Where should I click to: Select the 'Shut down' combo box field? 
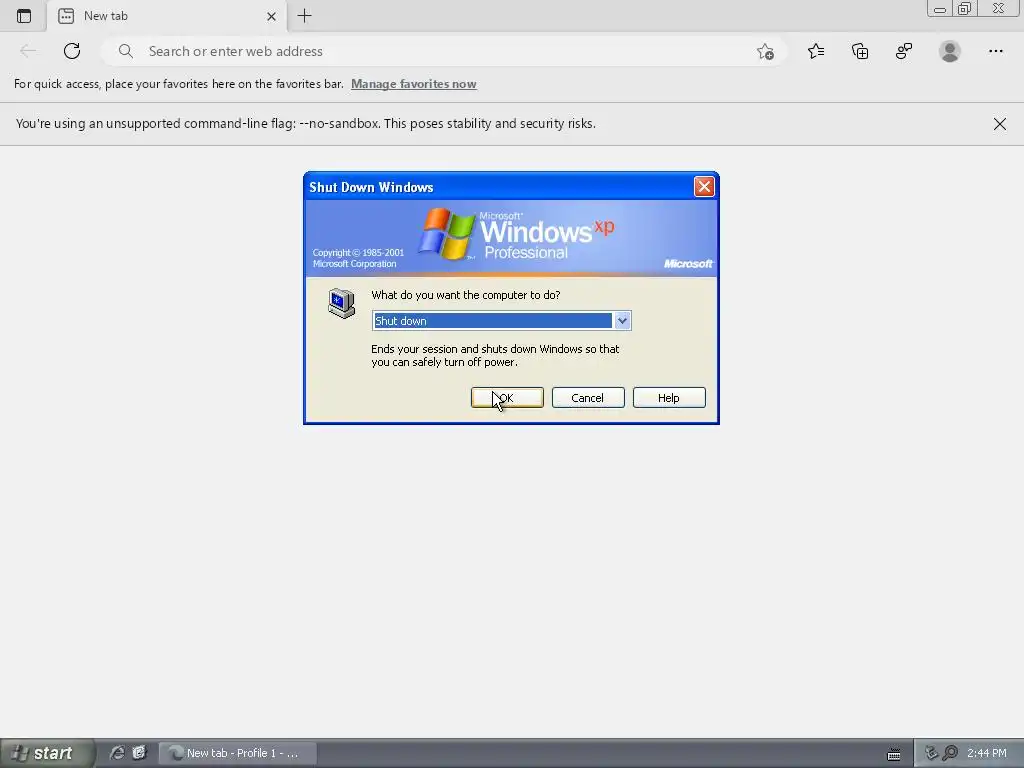501,321
